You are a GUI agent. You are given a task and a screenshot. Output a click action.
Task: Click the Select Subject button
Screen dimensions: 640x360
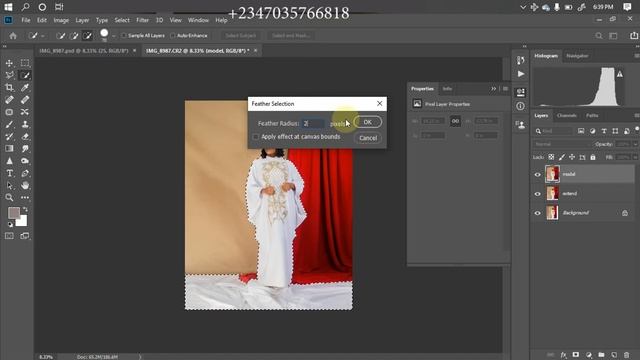pos(241,36)
